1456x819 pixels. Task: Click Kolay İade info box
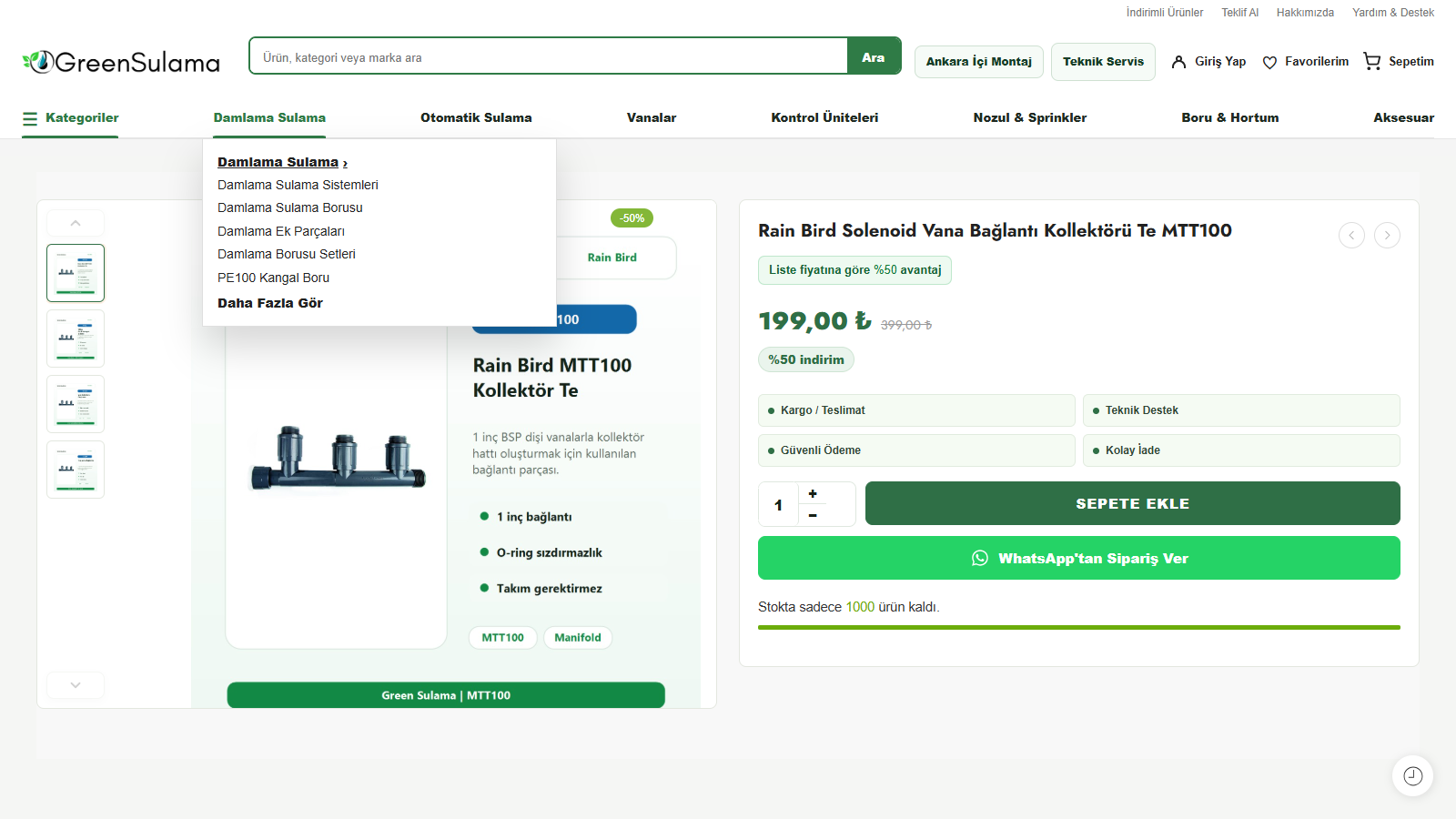point(1241,450)
